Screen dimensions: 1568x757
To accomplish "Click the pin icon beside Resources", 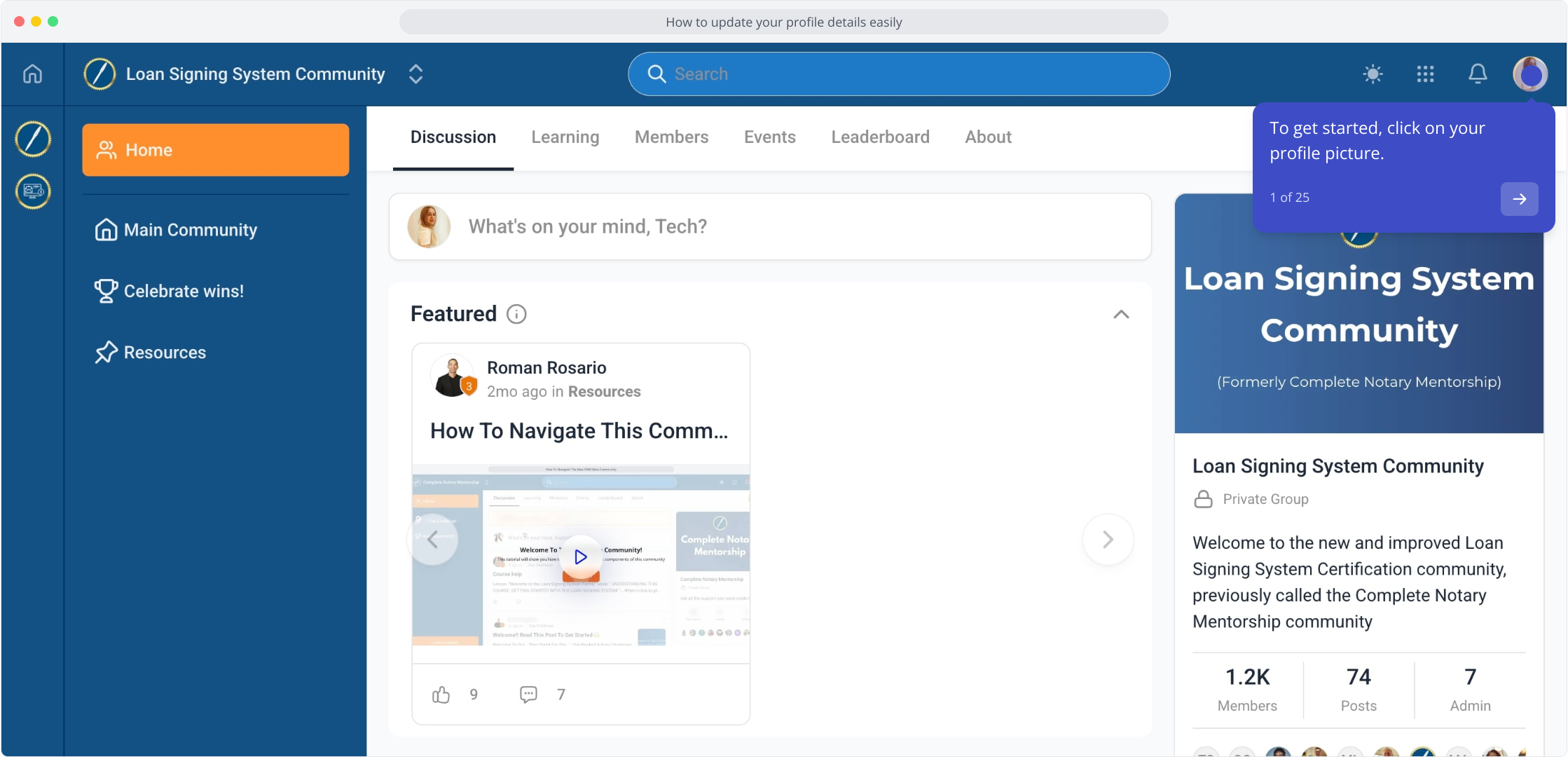I will click(106, 352).
